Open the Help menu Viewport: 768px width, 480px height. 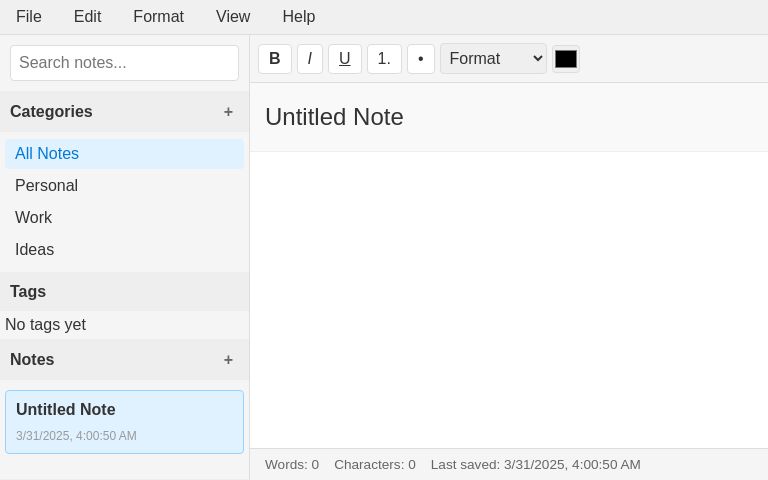[x=298, y=17]
